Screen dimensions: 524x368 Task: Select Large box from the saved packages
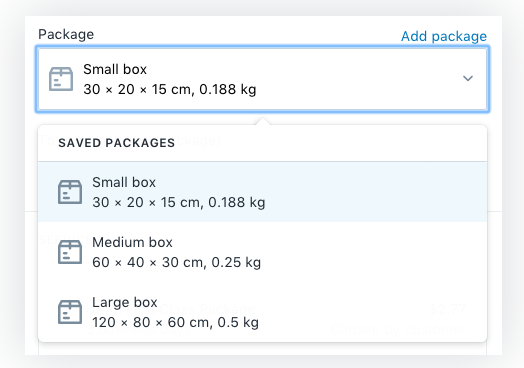(x=262, y=312)
